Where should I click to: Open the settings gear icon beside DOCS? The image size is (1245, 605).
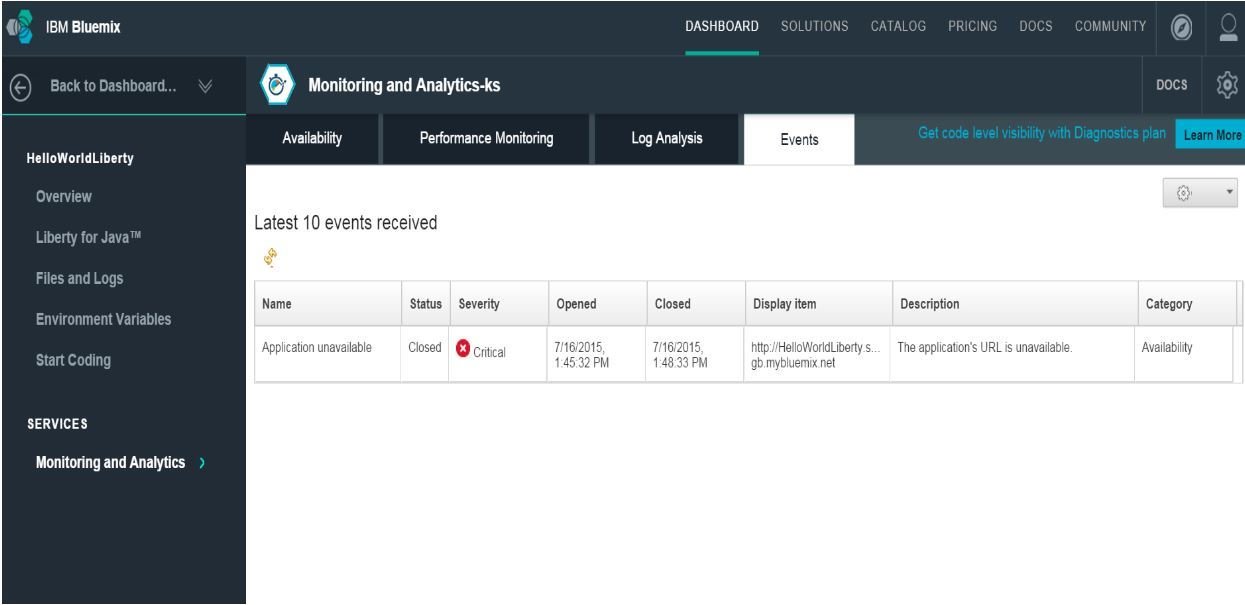1226,86
